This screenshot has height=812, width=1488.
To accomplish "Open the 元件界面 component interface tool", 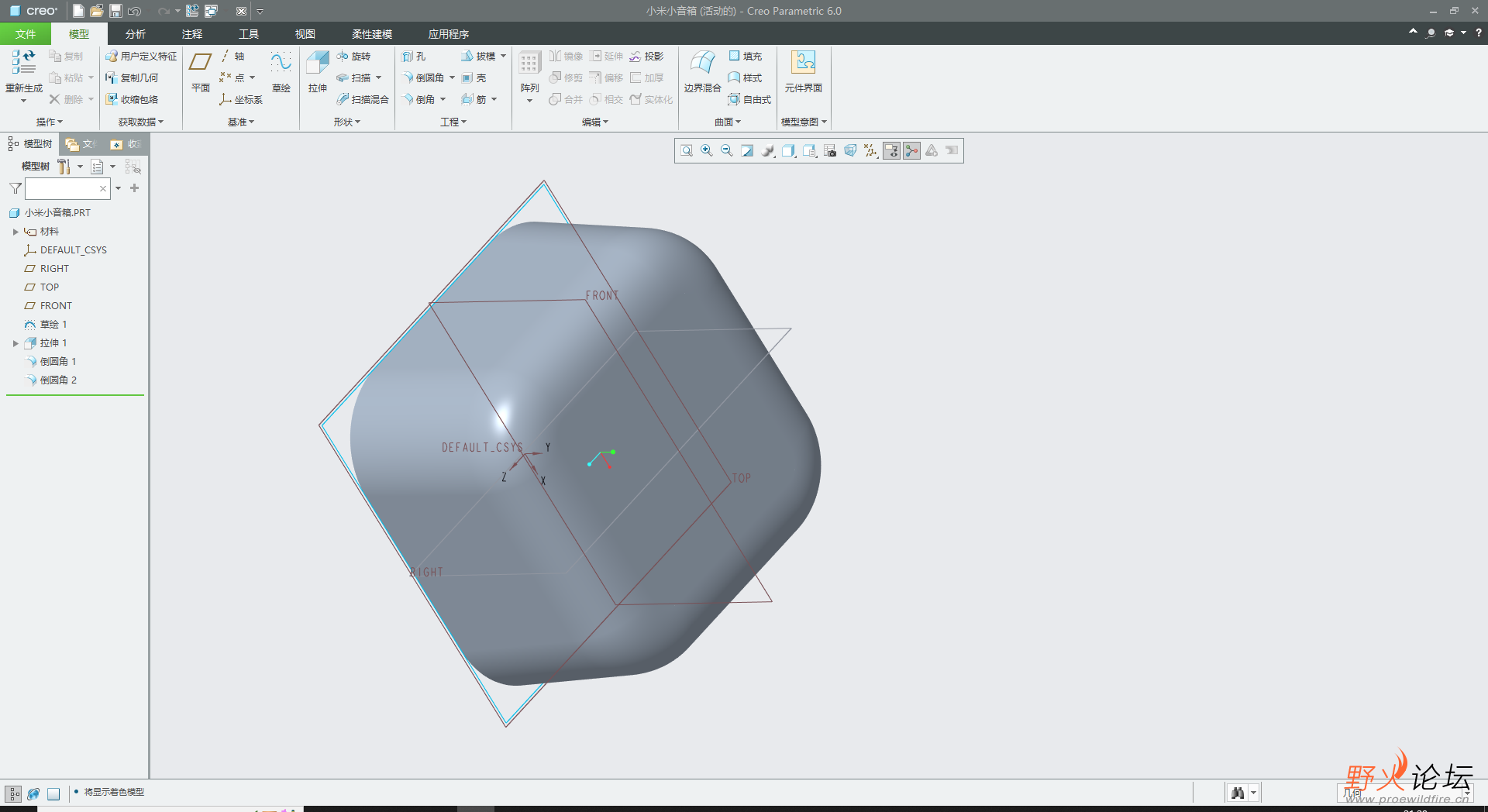I will [x=803, y=72].
